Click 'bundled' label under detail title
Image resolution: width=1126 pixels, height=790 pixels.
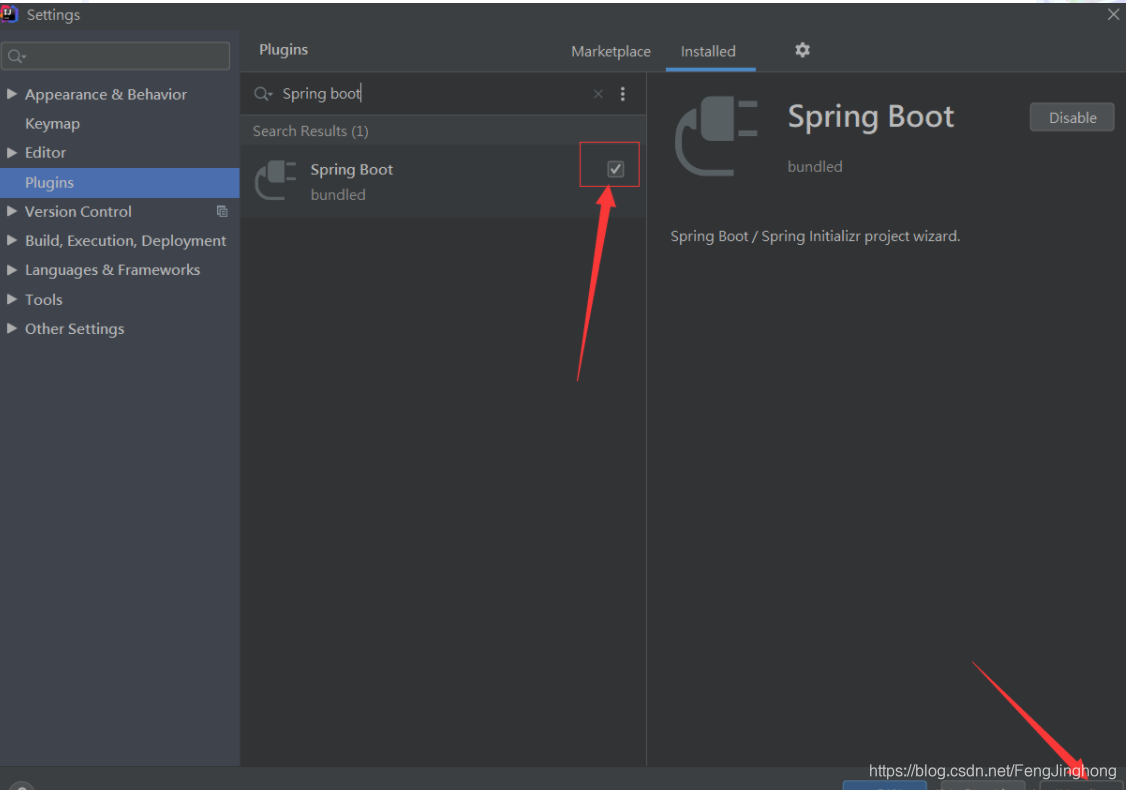(x=815, y=167)
